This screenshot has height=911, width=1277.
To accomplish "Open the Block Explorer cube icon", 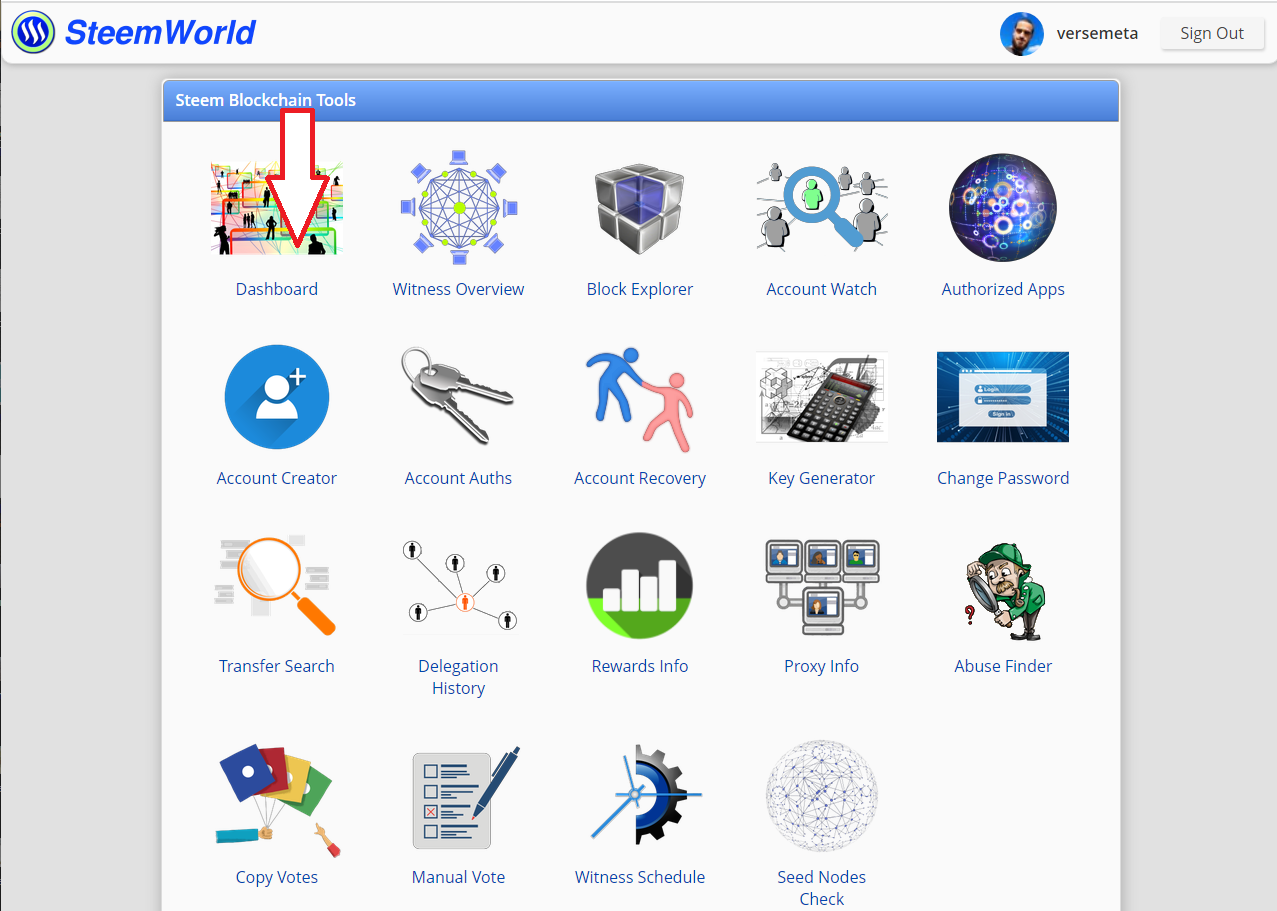I will pos(640,209).
